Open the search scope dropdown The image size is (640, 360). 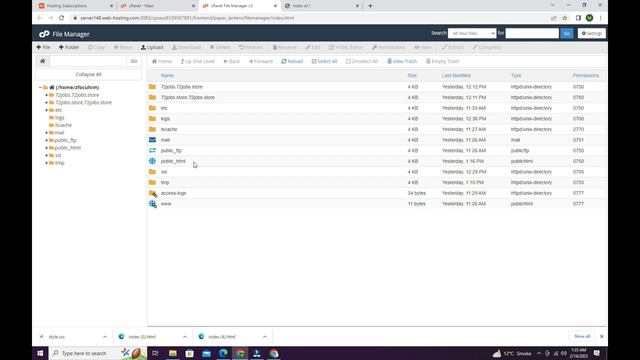tap(472, 33)
